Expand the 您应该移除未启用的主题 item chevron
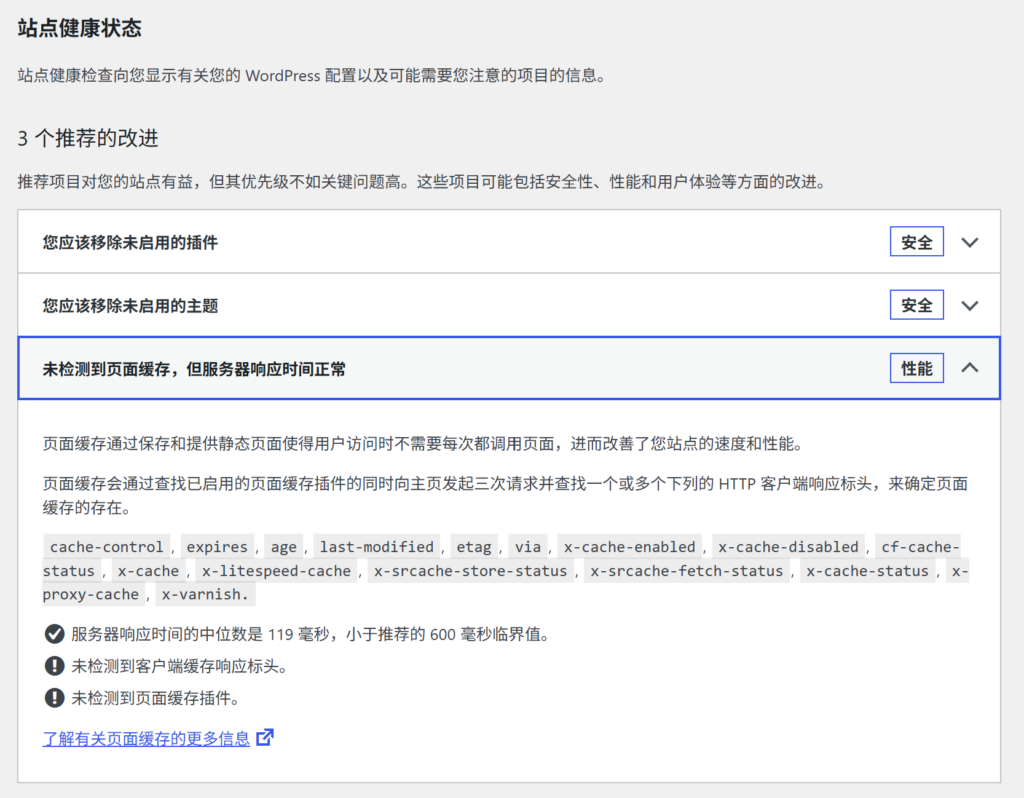This screenshot has height=798, width=1024. (x=970, y=306)
